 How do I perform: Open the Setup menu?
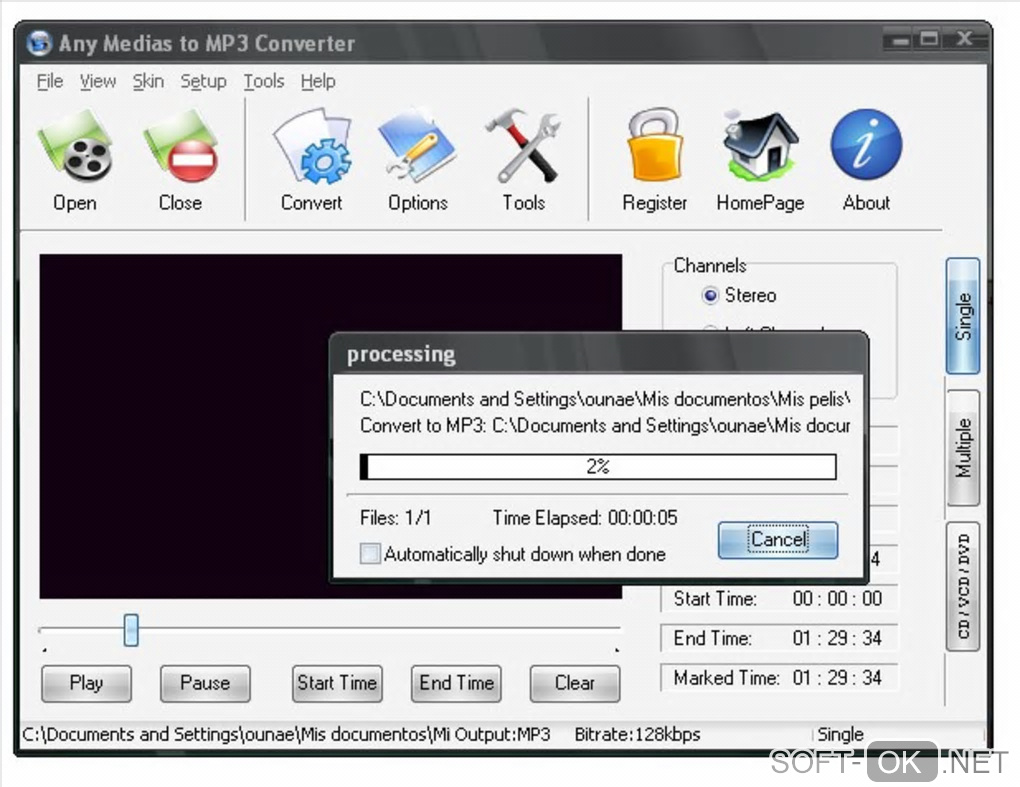(204, 81)
